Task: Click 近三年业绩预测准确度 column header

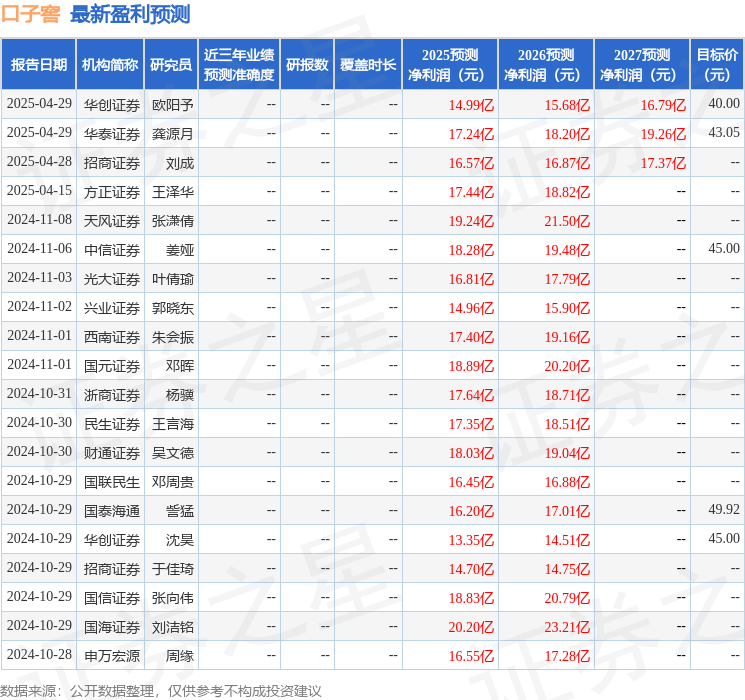Action: (239, 64)
